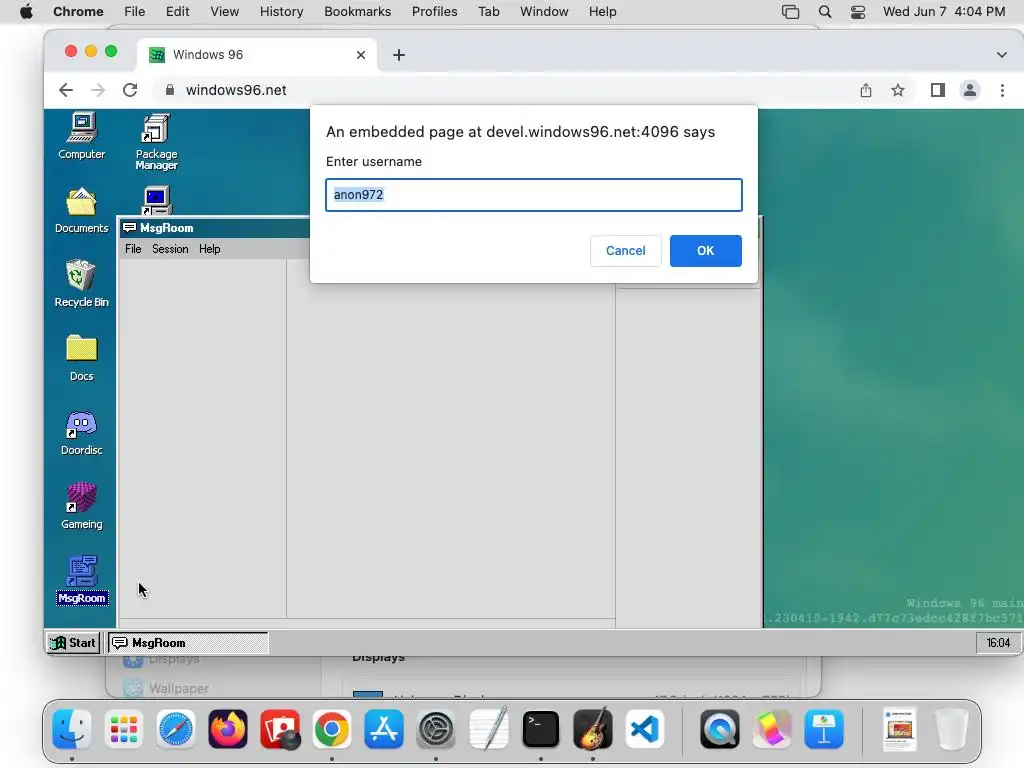Open Profiles menu in menu bar

click(434, 11)
